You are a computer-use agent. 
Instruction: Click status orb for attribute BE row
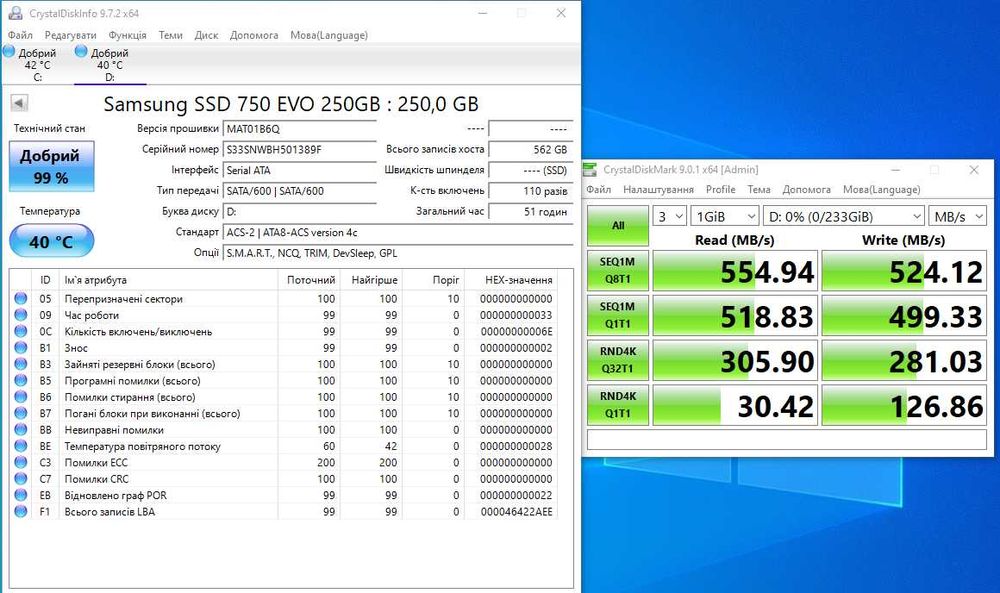pyautogui.click(x=20, y=446)
